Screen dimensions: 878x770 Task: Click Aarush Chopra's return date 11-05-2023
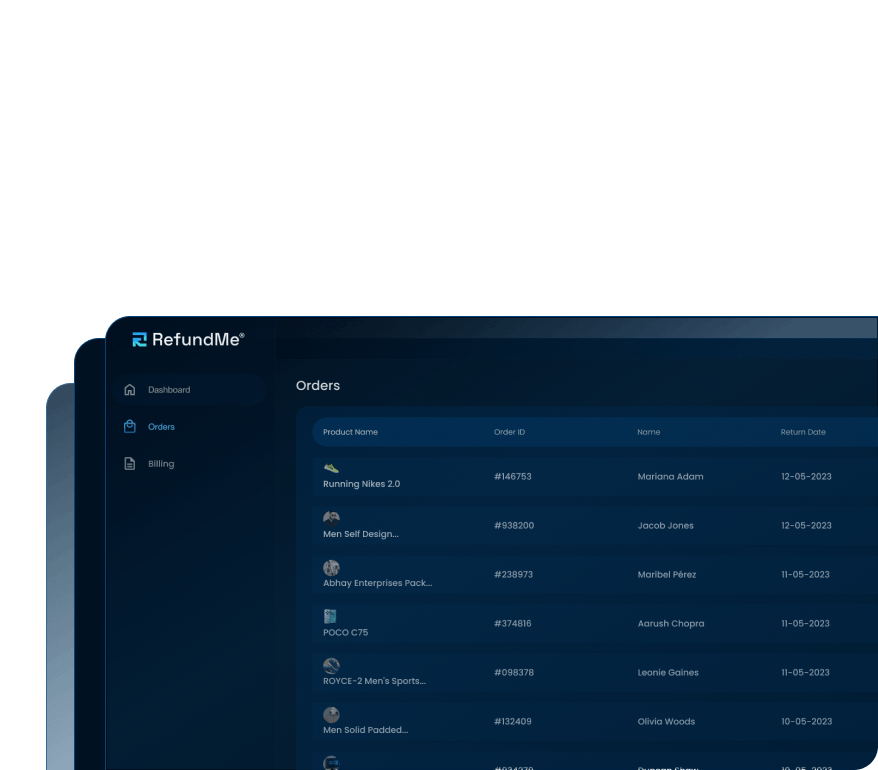point(805,623)
